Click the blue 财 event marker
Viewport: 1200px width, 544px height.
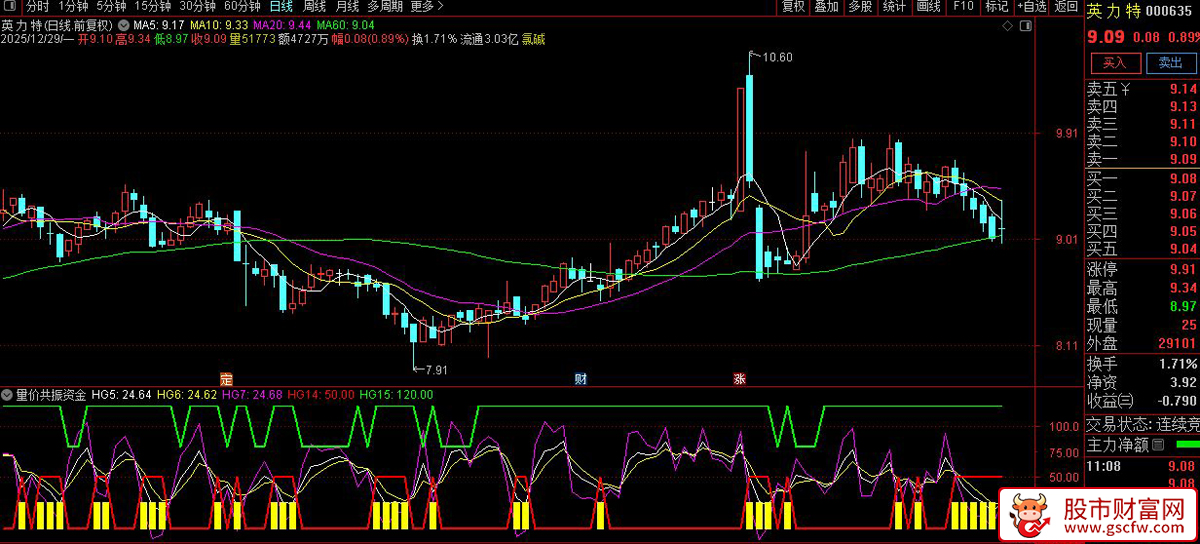point(580,379)
